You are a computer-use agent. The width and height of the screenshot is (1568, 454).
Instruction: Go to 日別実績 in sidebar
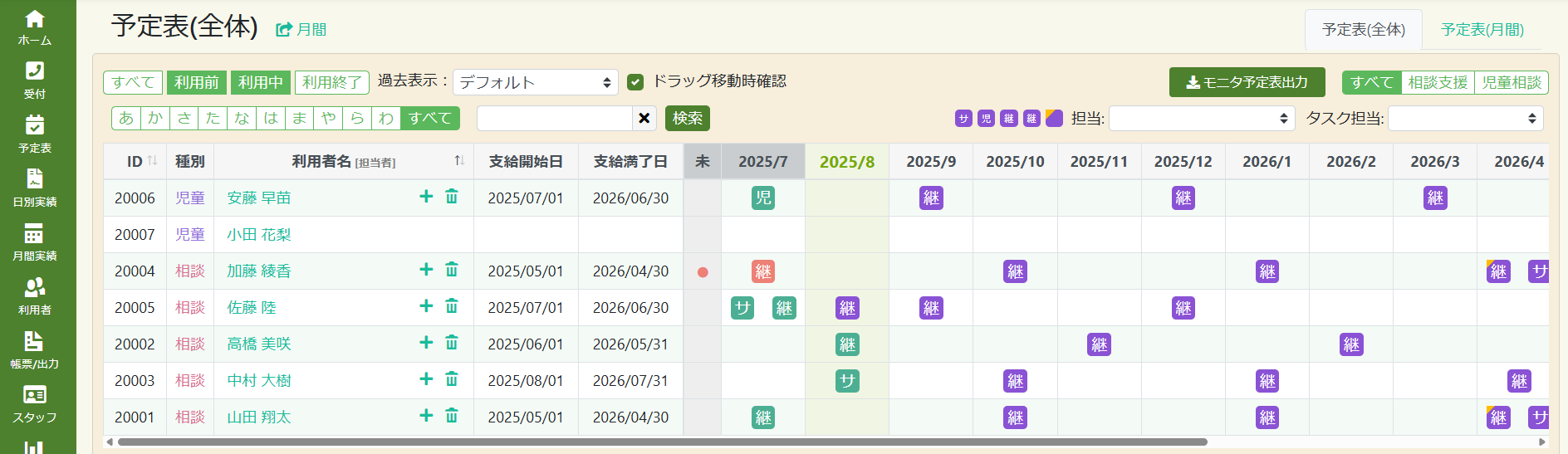coord(35,188)
